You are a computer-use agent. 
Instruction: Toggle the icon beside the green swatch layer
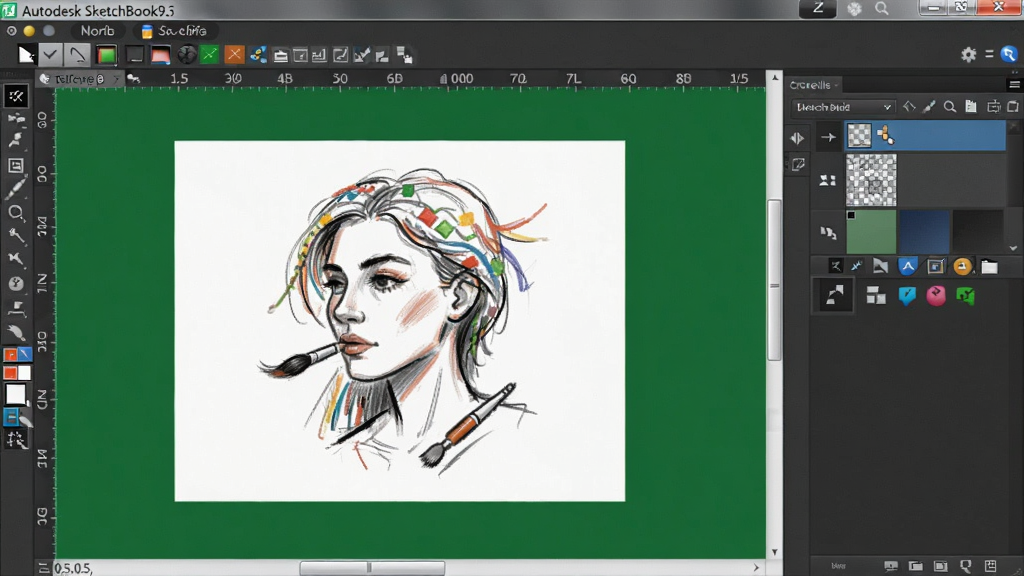[x=828, y=232]
